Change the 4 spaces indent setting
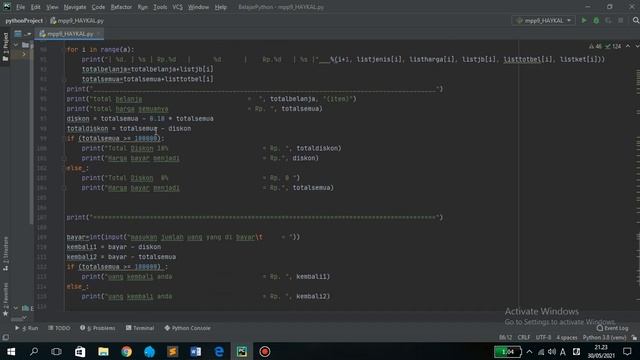This screenshot has width=640, height=360. 567,338
